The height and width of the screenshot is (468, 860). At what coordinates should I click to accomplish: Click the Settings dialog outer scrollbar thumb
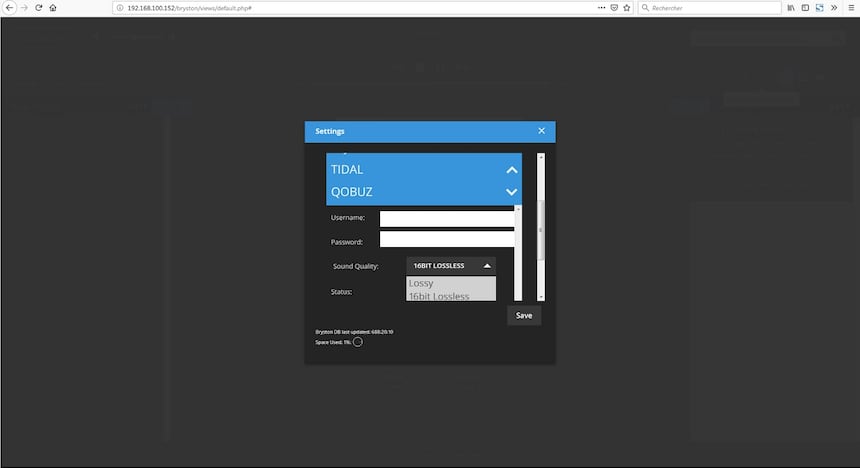click(541, 229)
